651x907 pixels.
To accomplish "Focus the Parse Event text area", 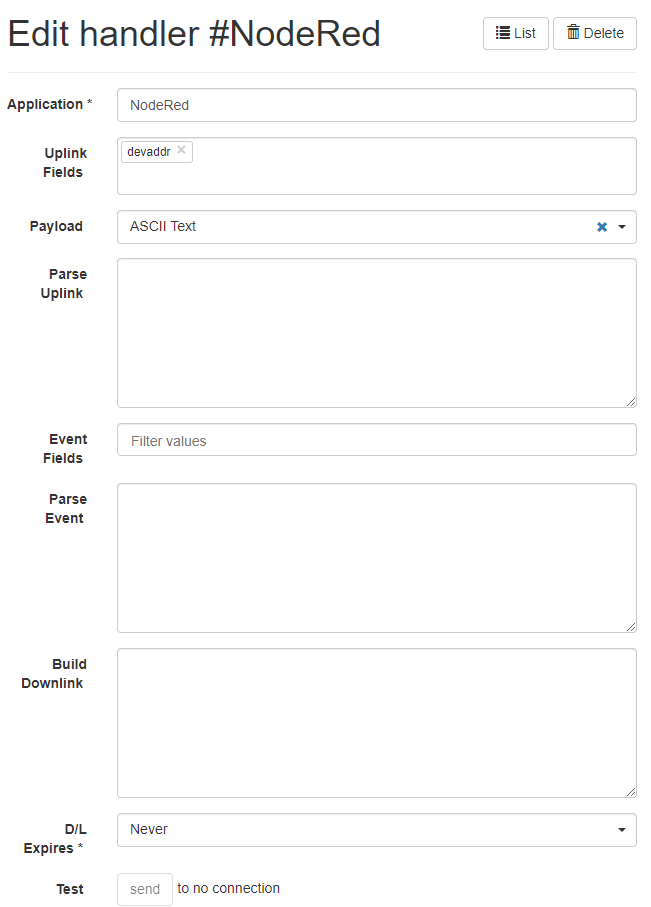I will (377, 558).
